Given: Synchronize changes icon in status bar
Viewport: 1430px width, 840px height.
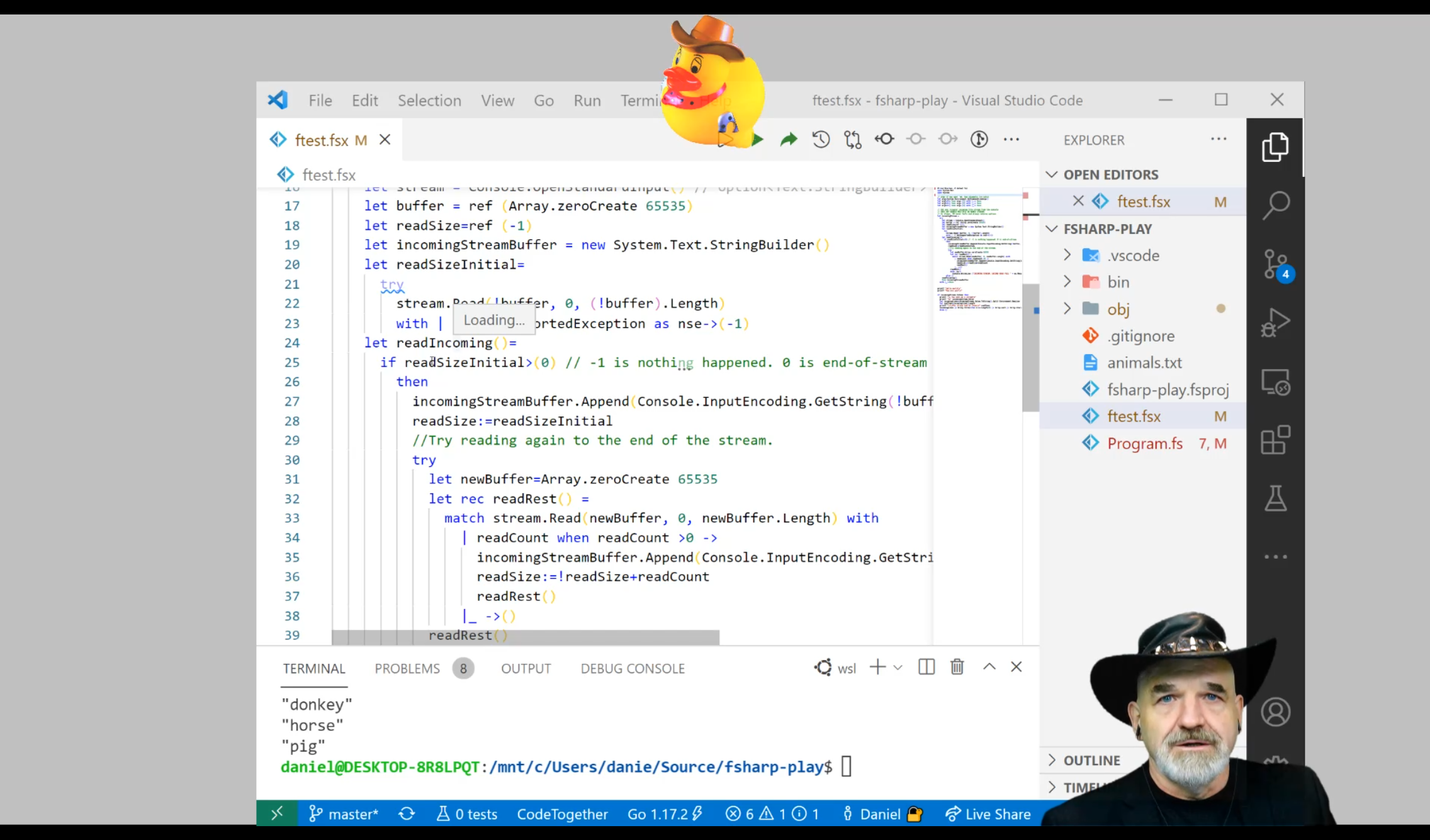Looking at the screenshot, I should click(x=407, y=814).
